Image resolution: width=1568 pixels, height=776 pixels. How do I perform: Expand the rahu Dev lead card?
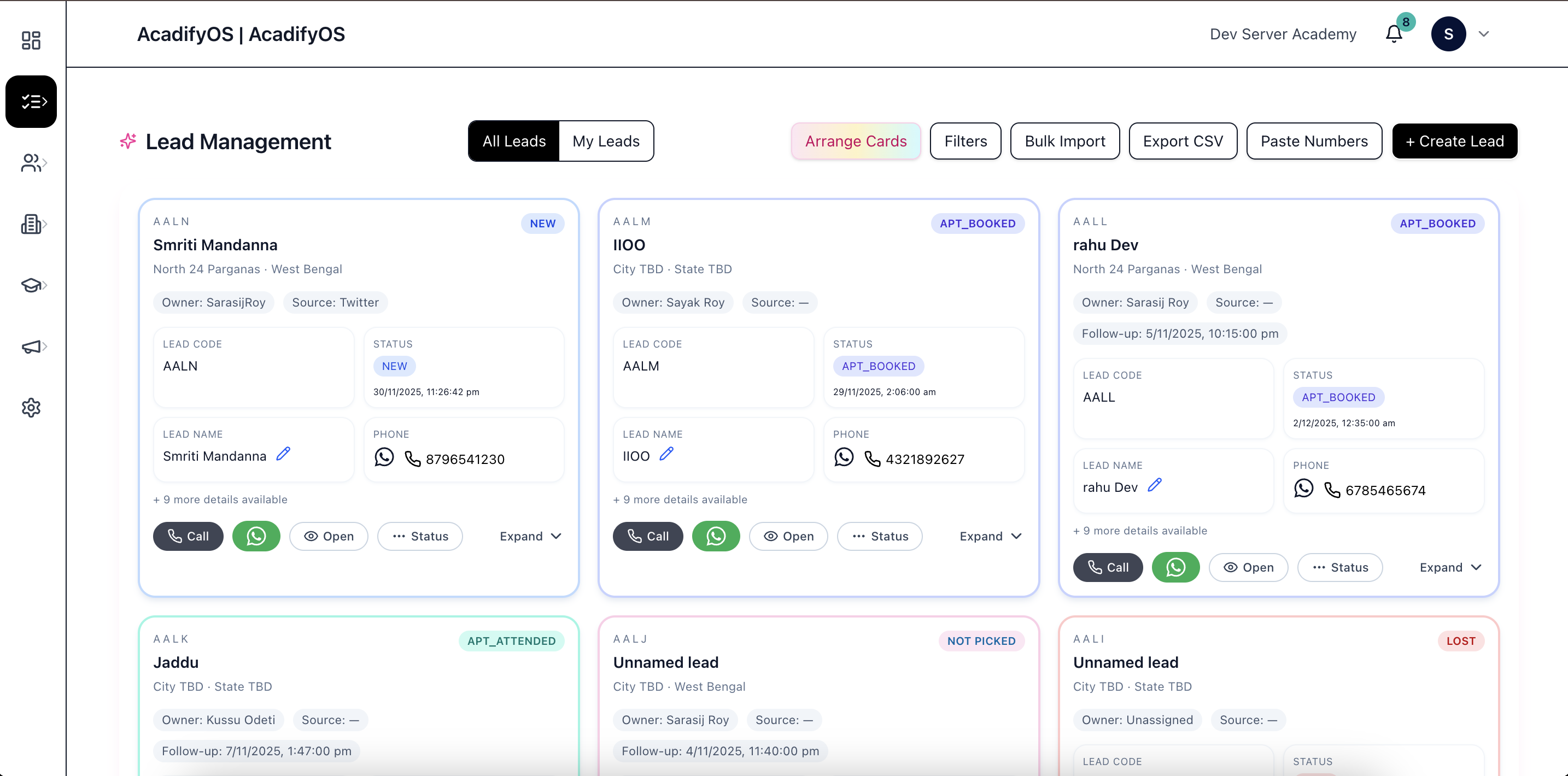coord(1450,567)
